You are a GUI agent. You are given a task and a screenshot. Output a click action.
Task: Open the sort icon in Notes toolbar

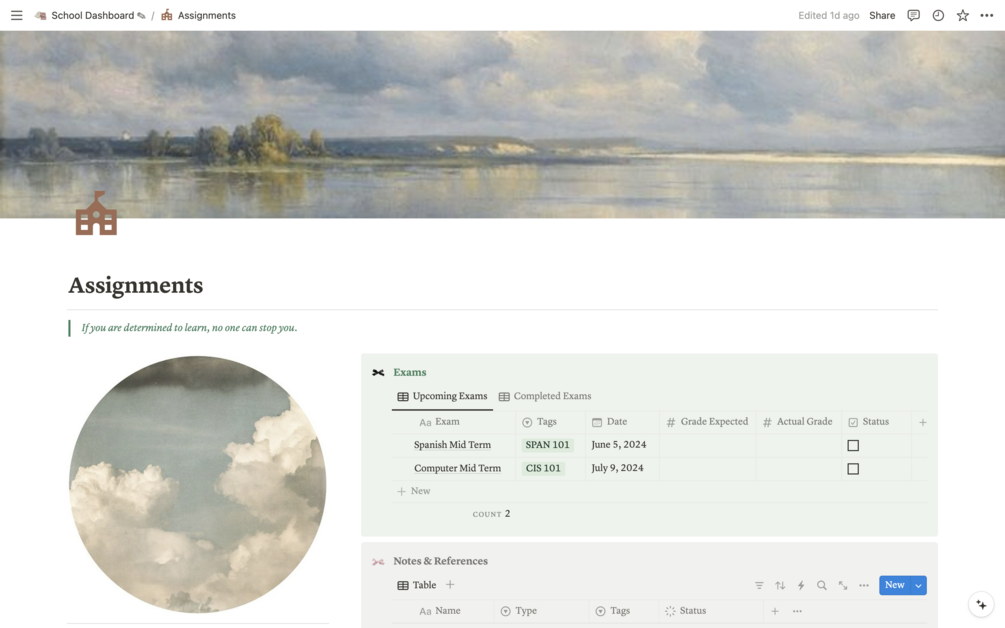click(780, 585)
